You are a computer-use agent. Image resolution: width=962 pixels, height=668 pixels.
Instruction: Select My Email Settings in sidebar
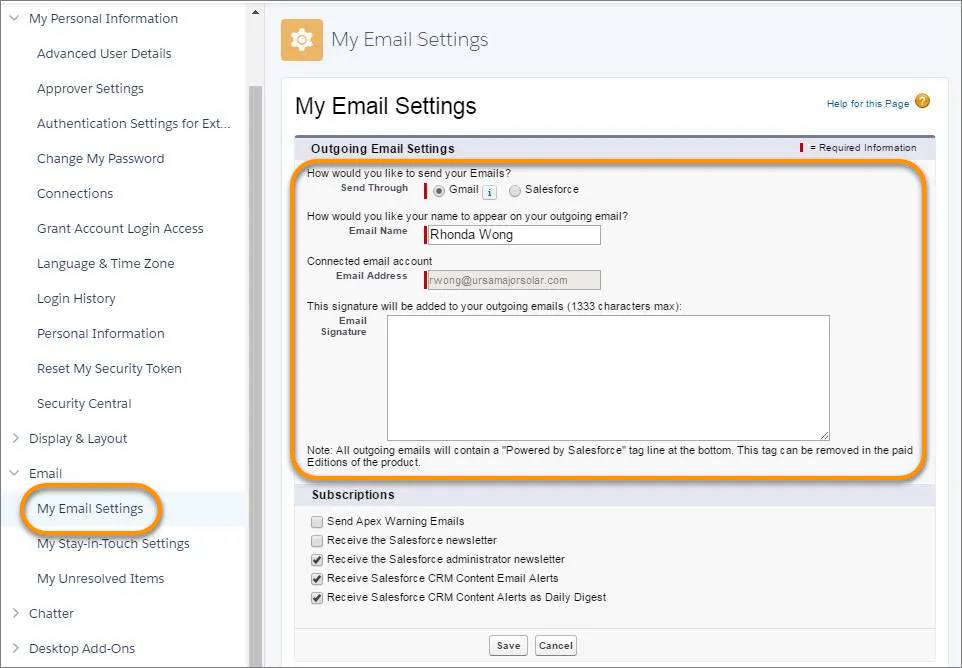(90, 508)
